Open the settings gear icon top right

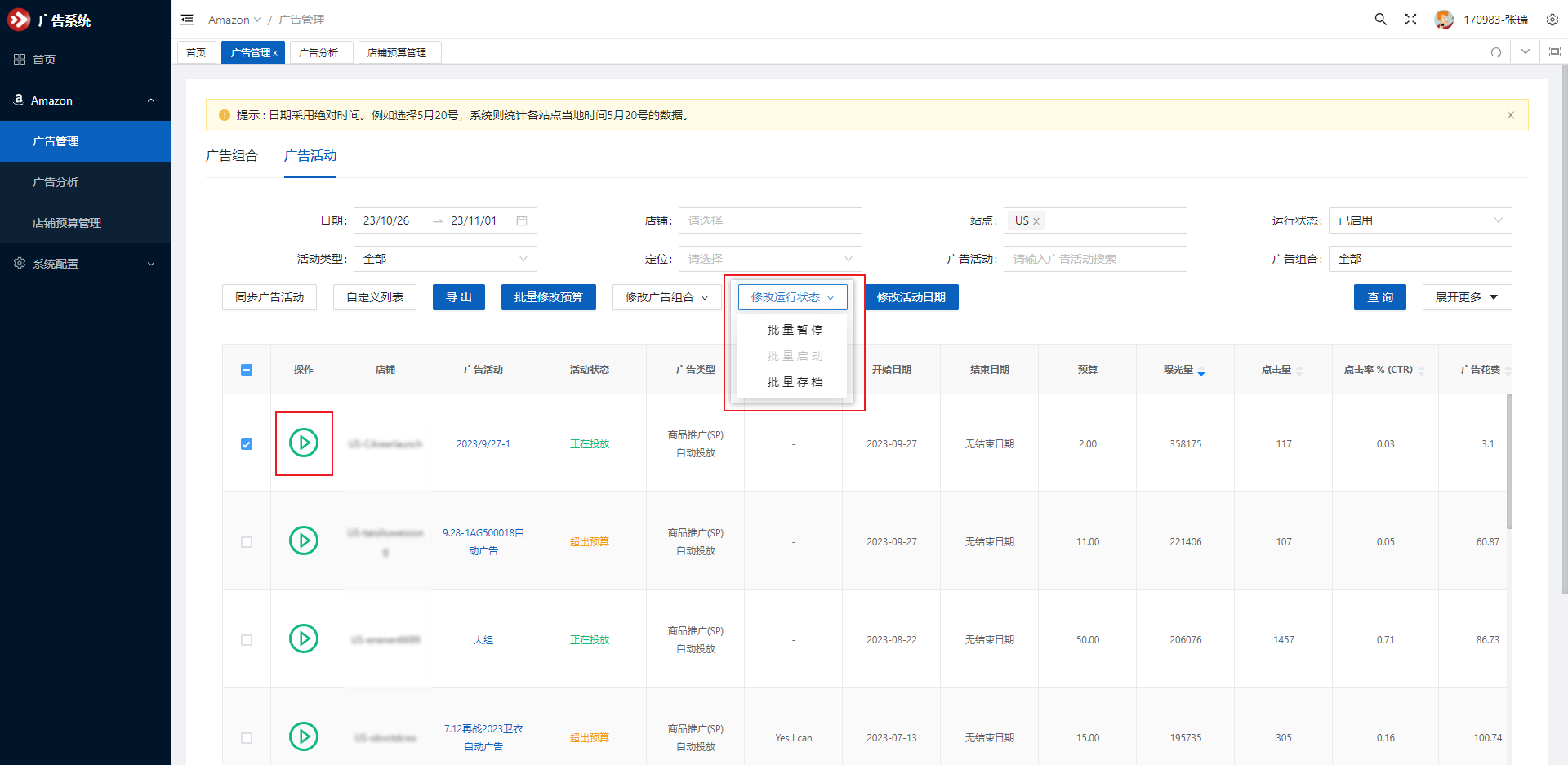[x=1552, y=20]
